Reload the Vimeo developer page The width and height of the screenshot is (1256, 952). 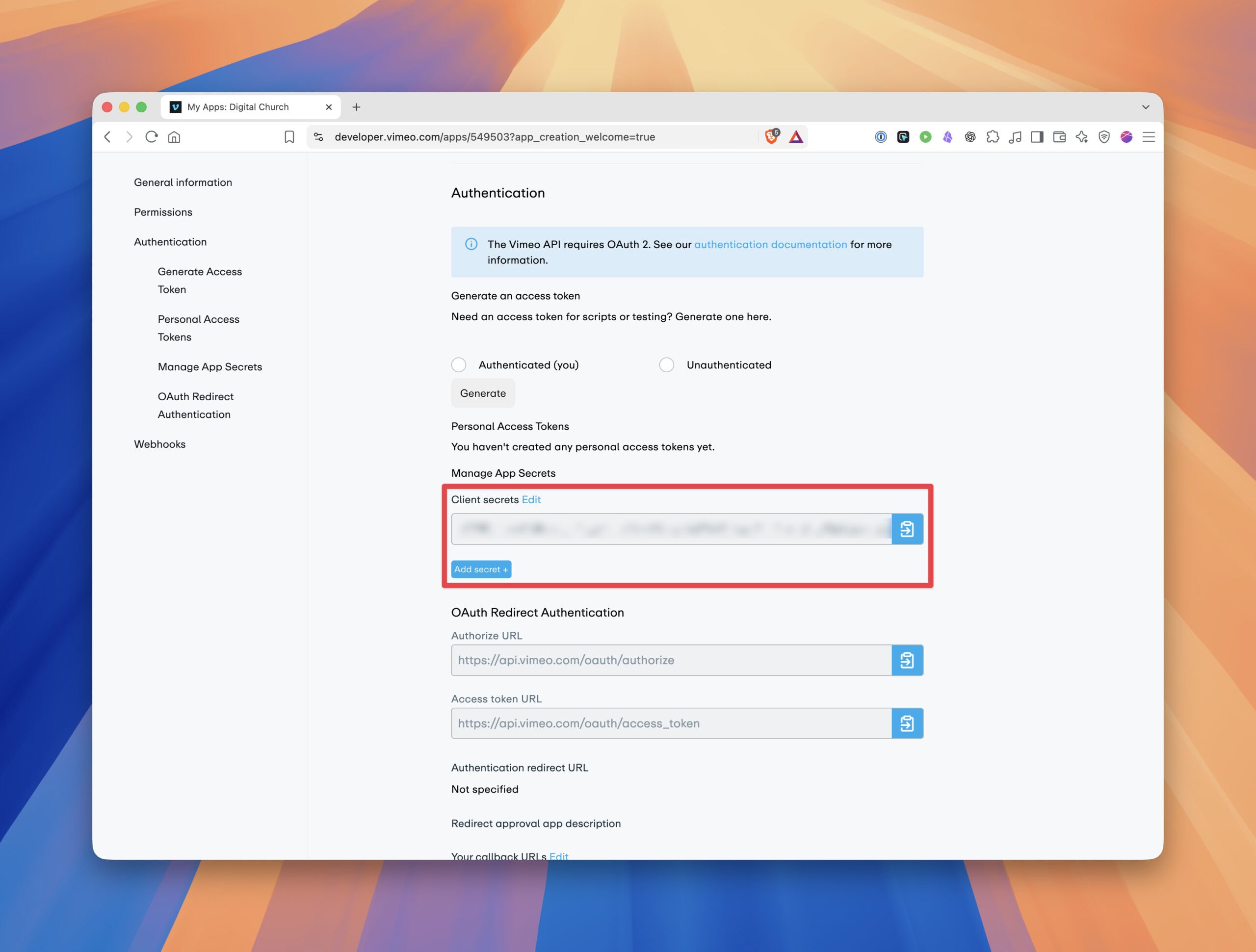tap(152, 137)
